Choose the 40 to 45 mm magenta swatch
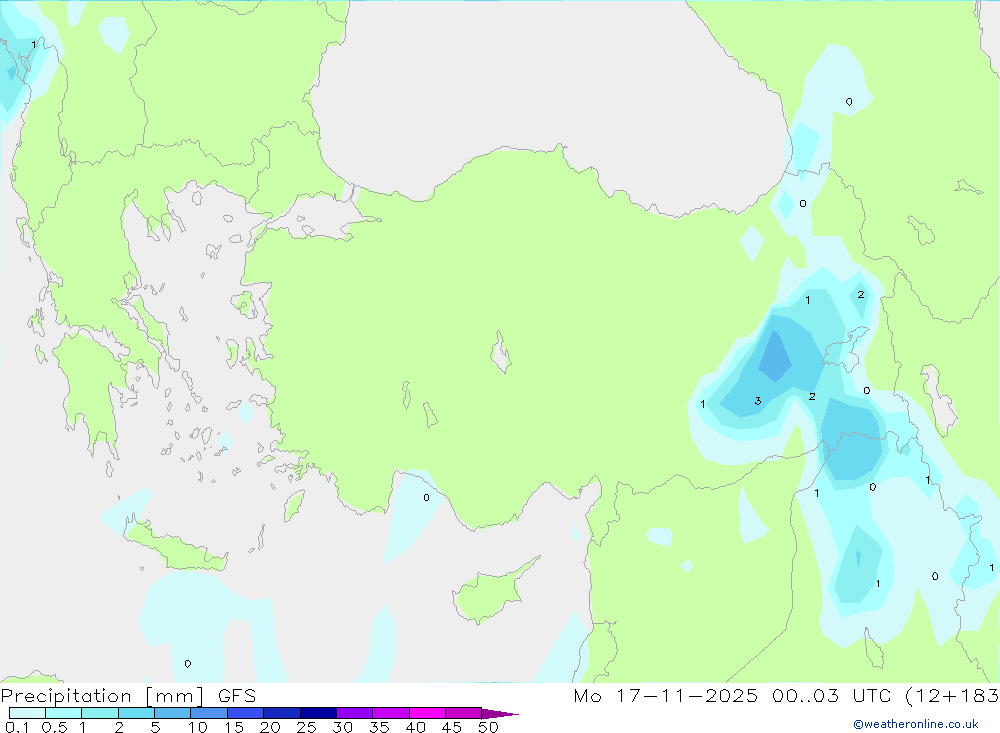1000x733 pixels. [x=427, y=713]
